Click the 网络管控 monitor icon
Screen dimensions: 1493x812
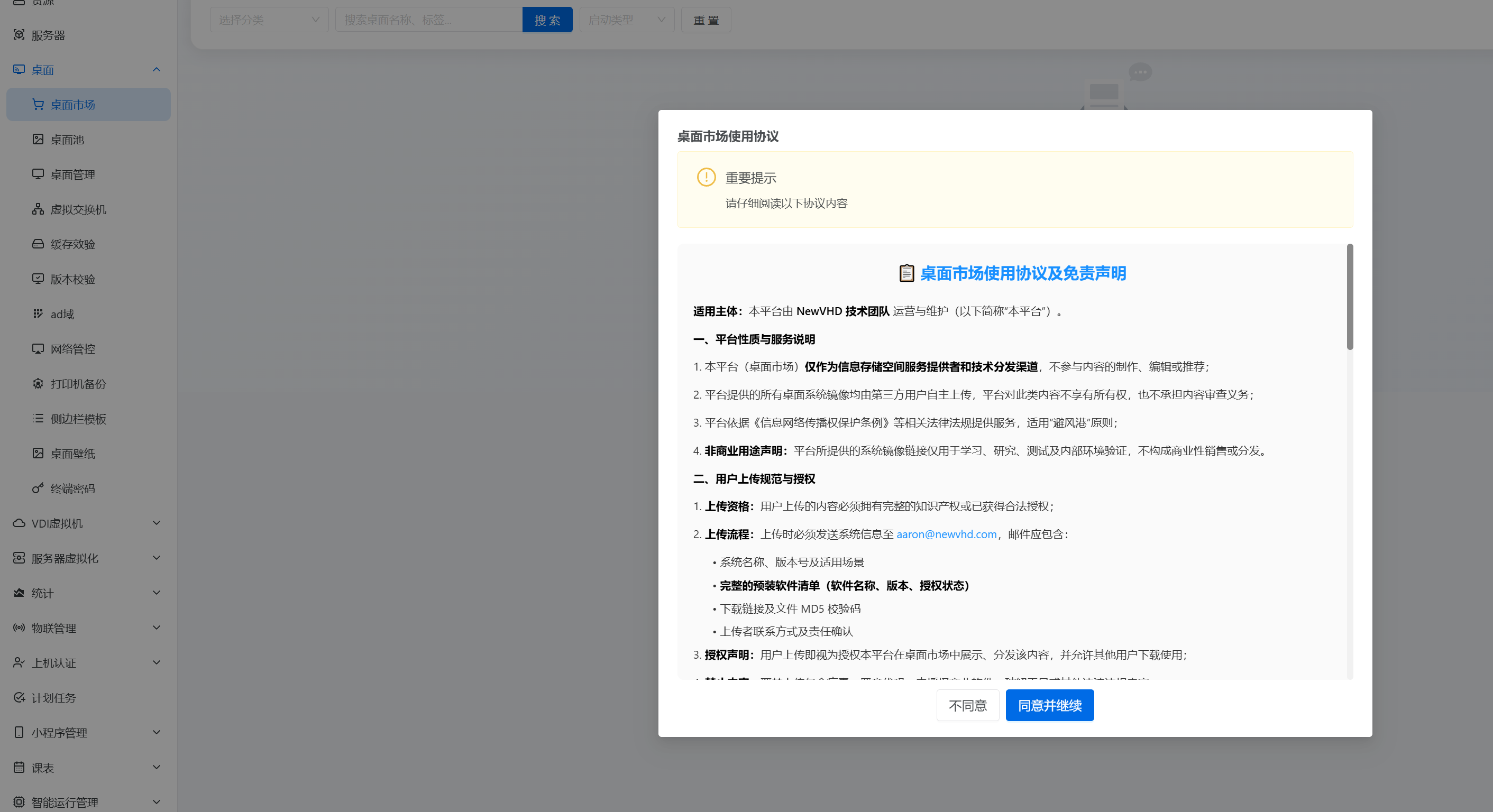tap(38, 349)
